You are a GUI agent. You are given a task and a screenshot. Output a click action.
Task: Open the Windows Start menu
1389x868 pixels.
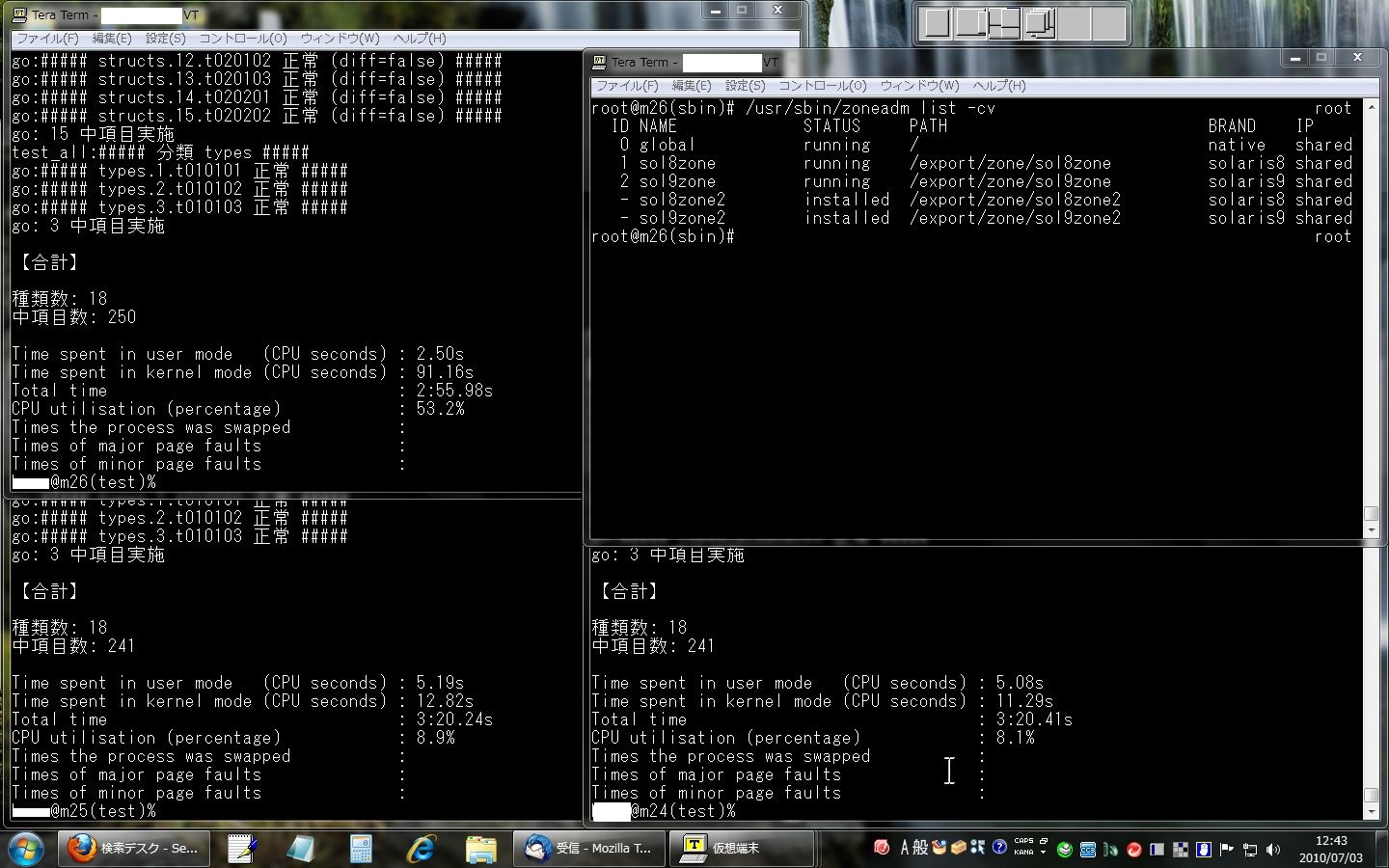pos(25,849)
